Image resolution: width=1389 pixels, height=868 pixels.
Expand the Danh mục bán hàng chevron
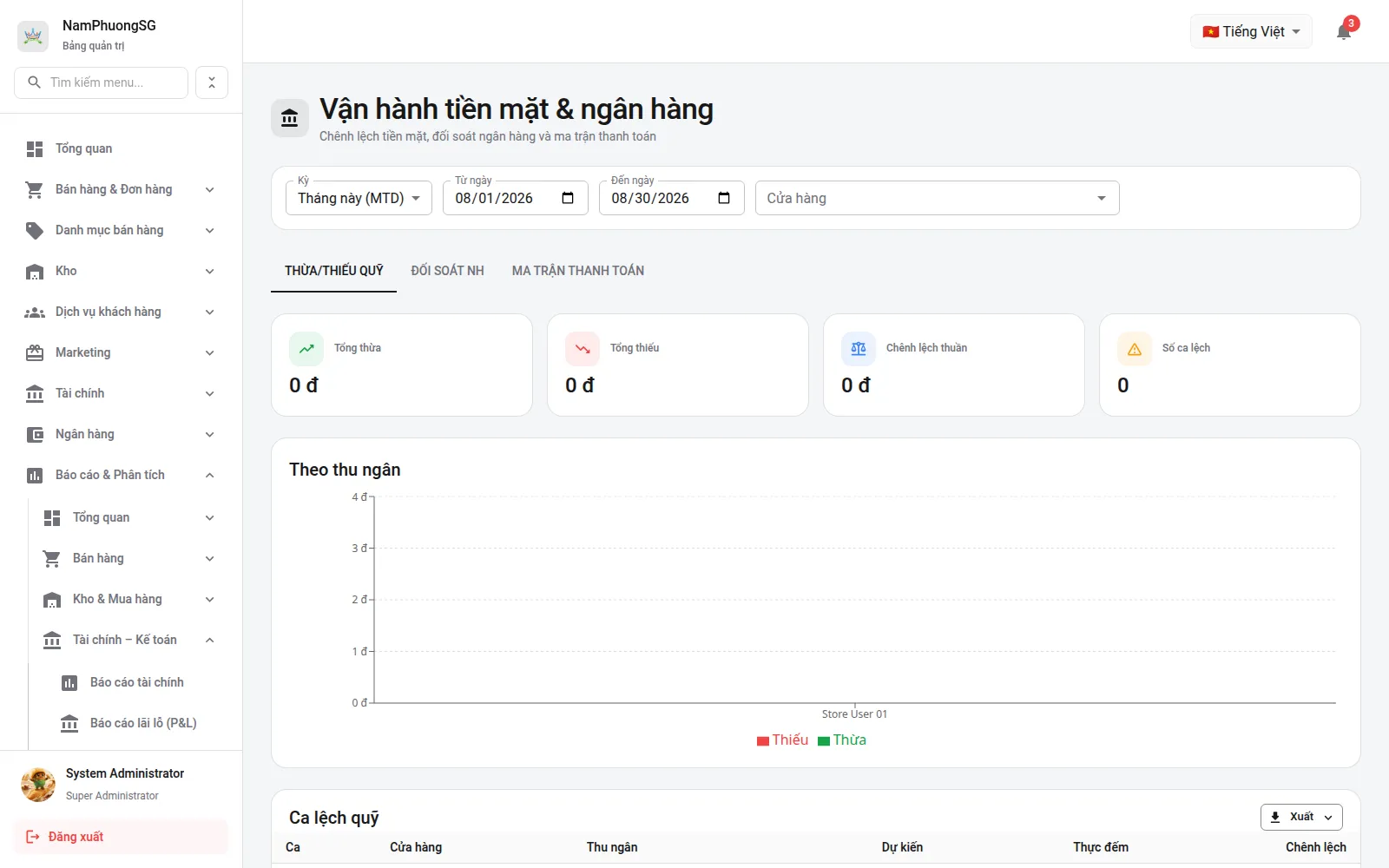tap(209, 231)
